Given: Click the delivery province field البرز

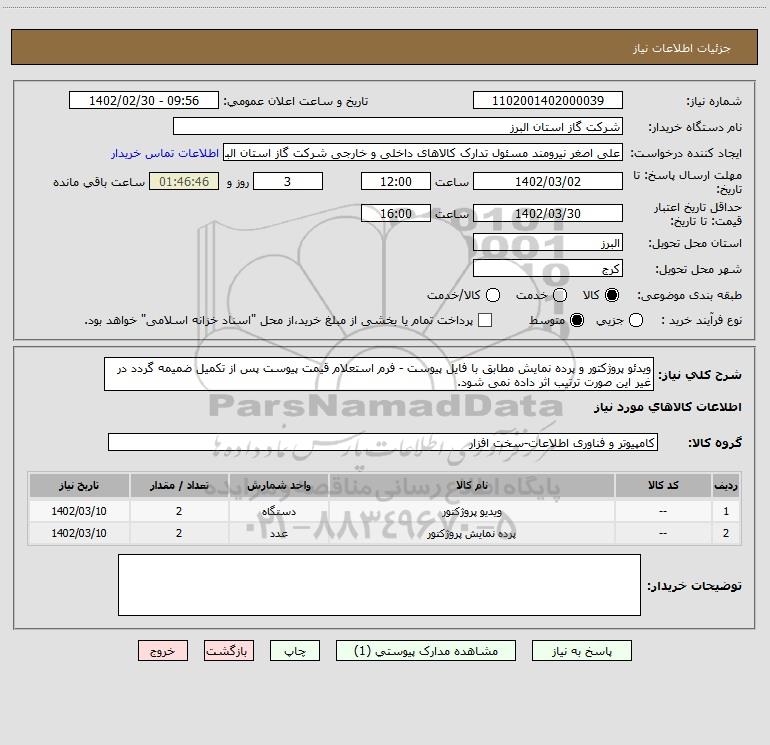Looking at the screenshot, I should point(548,242).
